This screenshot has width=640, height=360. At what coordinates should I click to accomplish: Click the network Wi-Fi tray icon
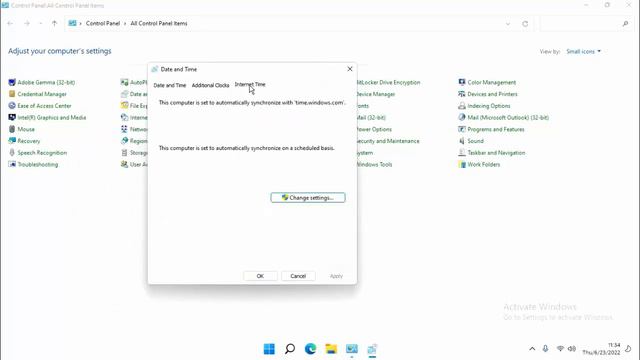click(x=560, y=349)
